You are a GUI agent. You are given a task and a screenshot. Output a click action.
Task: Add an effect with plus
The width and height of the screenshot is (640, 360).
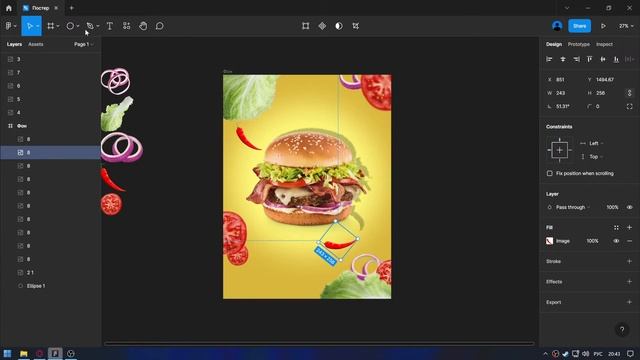(629, 282)
